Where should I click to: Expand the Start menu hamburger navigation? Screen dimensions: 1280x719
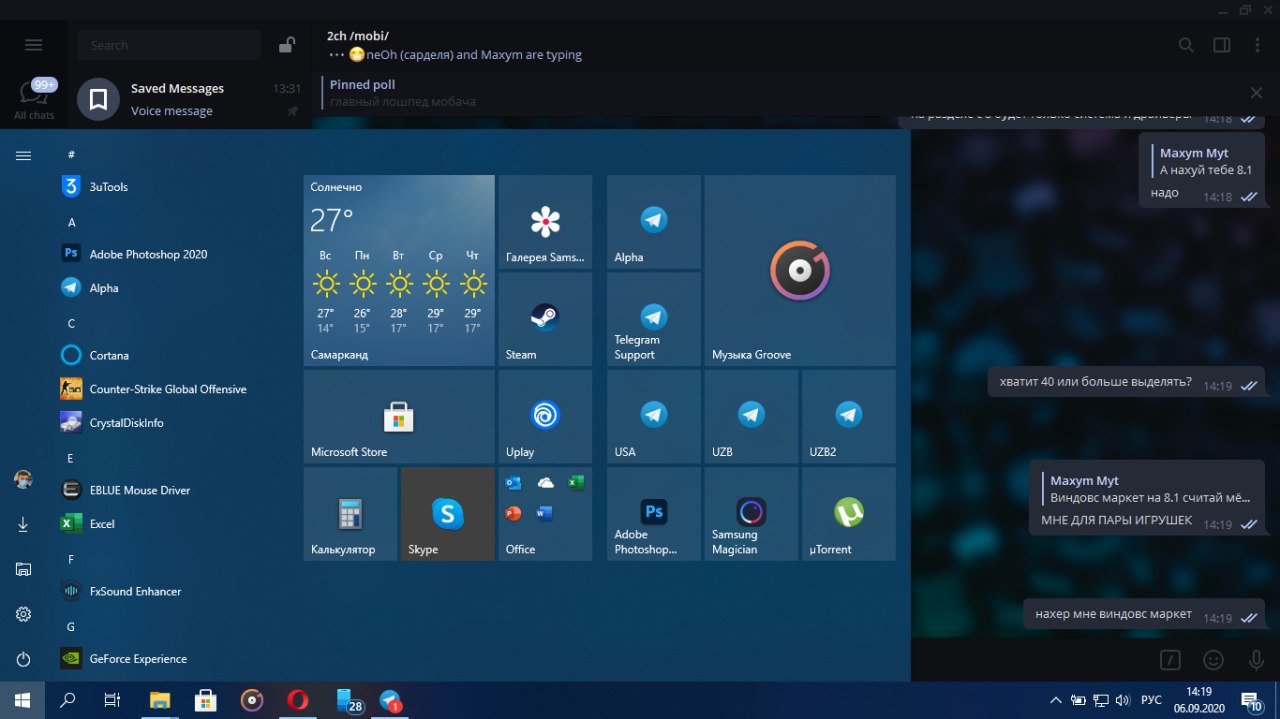[x=23, y=155]
